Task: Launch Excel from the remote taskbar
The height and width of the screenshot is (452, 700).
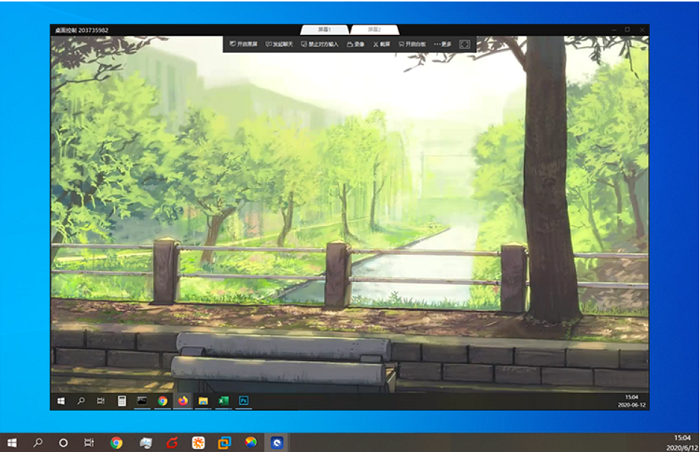Action: 223,401
